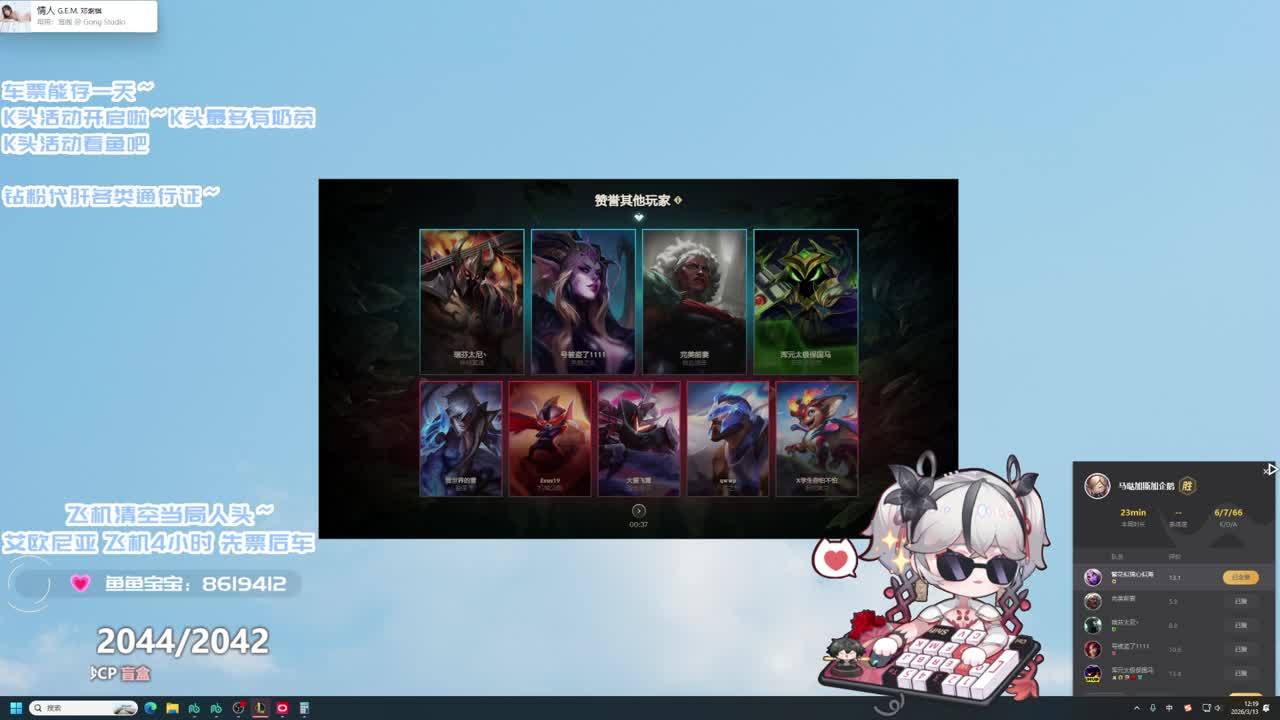
Task: Click the 23min game duration value
Action: point(1133,512)
